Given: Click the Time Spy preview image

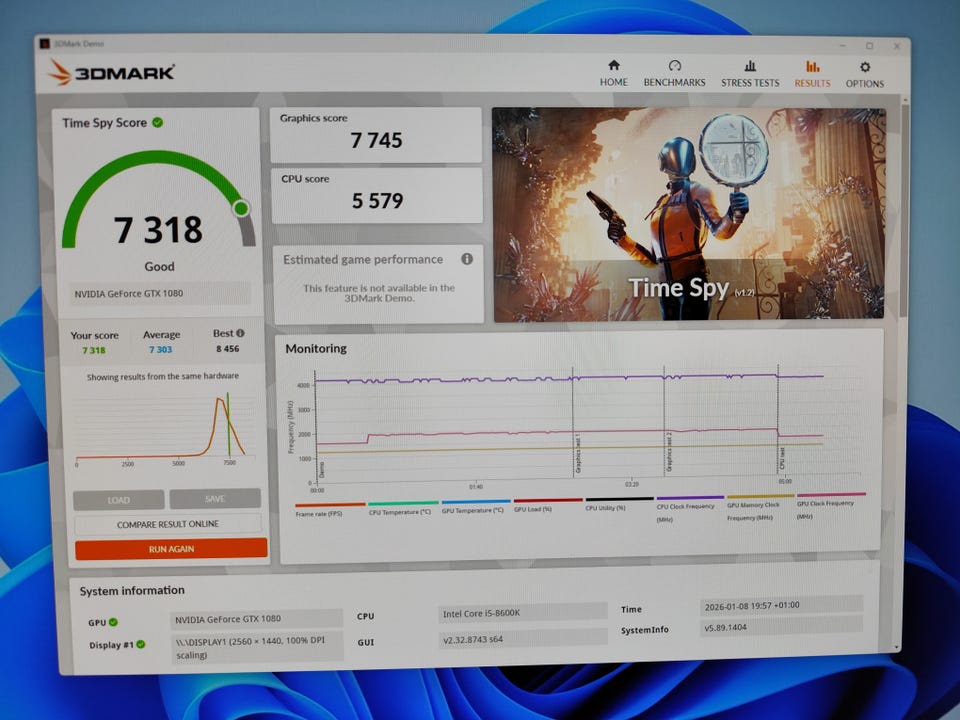Looking at the screenshot, I should pos(689,214).
